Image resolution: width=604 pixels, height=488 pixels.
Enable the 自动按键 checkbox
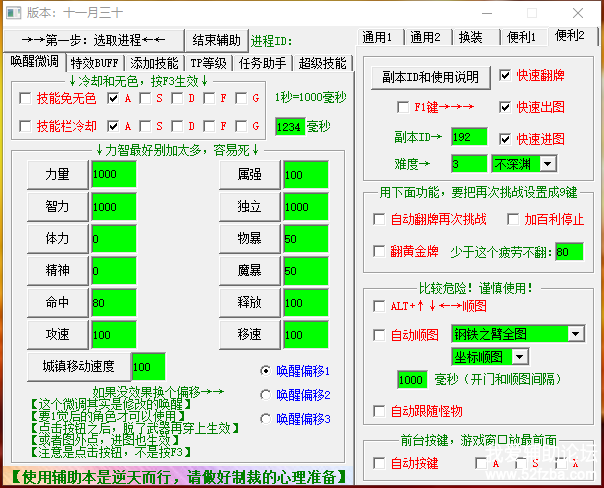tap(379, 463)
